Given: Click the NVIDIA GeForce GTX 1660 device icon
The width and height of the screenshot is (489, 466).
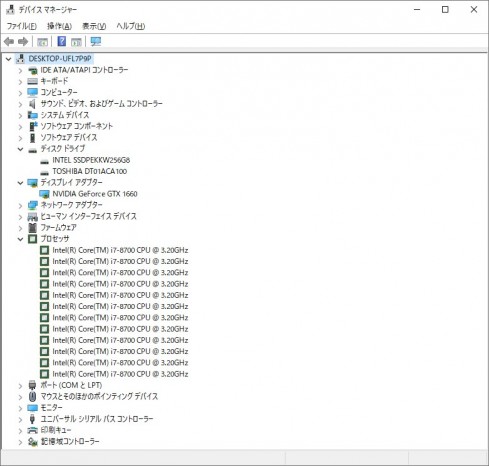Looking at the screenshot, I should coord(44,194).
